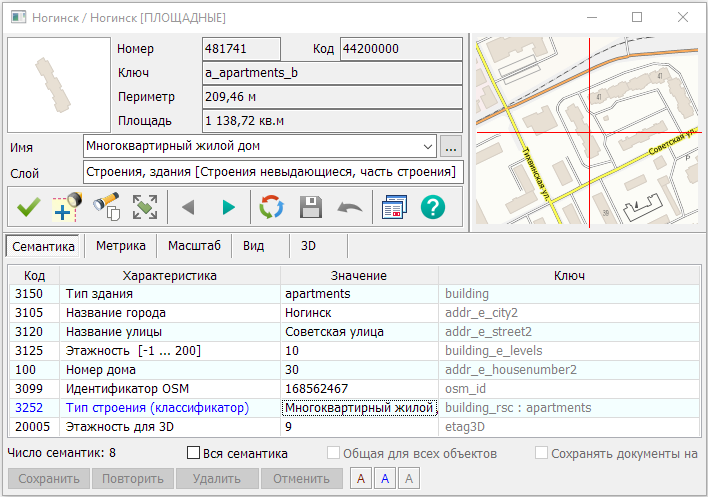708x497 pixels.
Task: Click the floppy disk save icon
Action: pyautogui.click(x=310, y=207)
